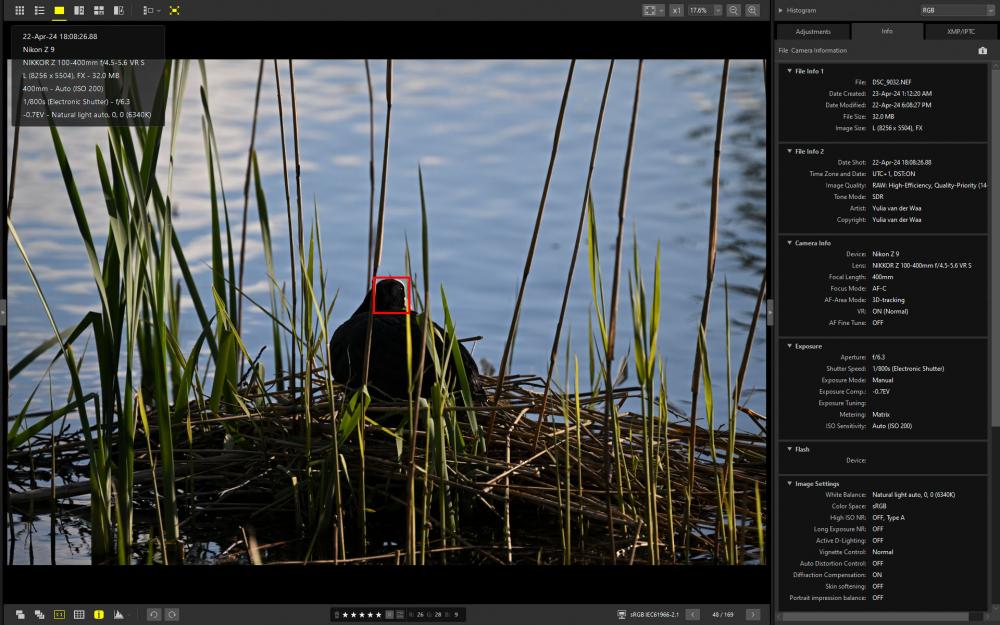Collapse the Image Settings section
This screenshot has width=1000, height=625.
pyautogui.click(x=790, y=483)
